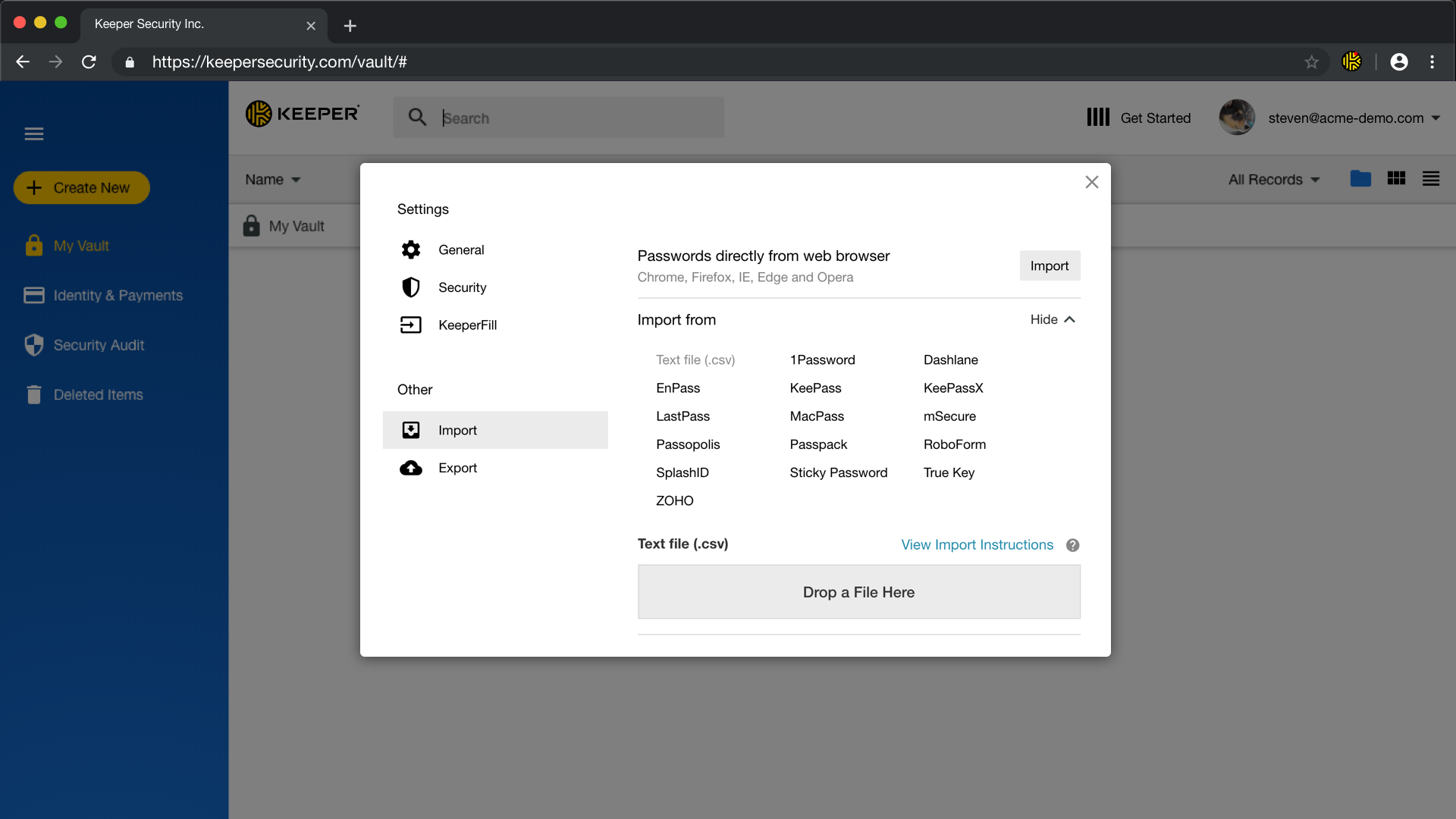The height and width of the screenshot is (819, 1456).
Task: Click the Keeper logo
Action: coord(302,114)
